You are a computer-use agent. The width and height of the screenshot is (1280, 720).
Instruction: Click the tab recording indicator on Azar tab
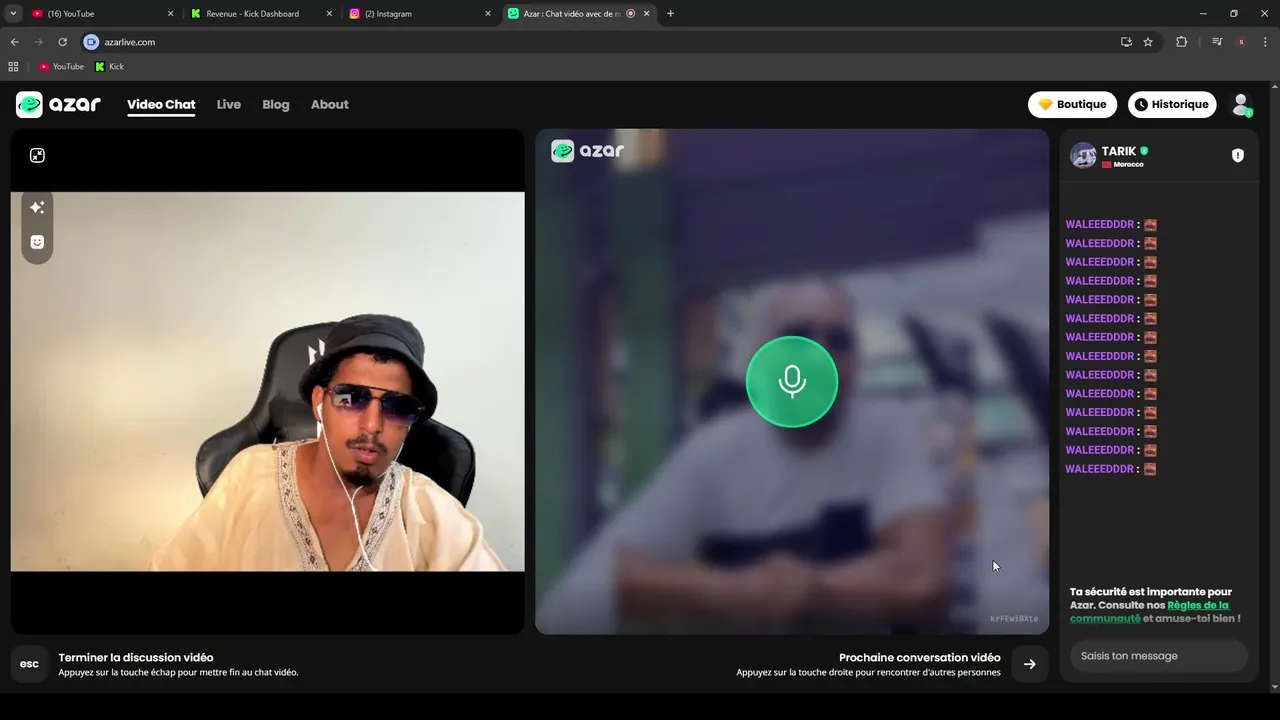[631, 14]
